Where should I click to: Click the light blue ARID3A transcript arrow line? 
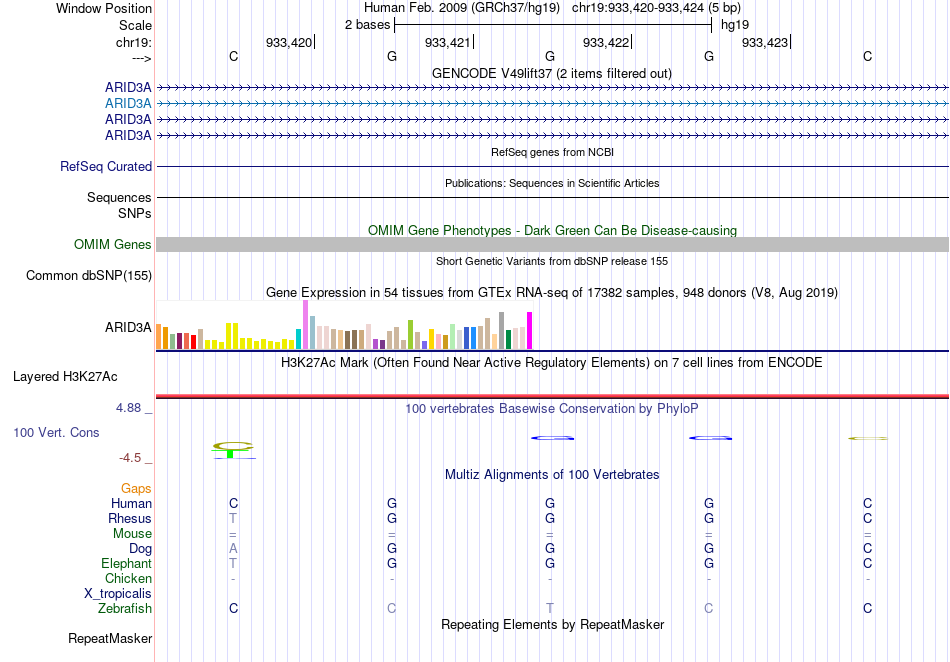552,104
